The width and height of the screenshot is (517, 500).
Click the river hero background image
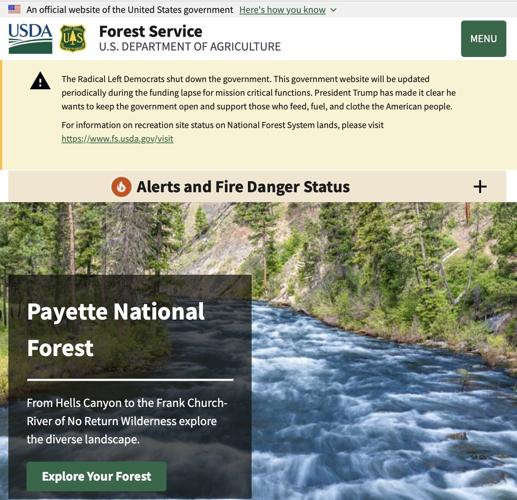click(383, 350)
